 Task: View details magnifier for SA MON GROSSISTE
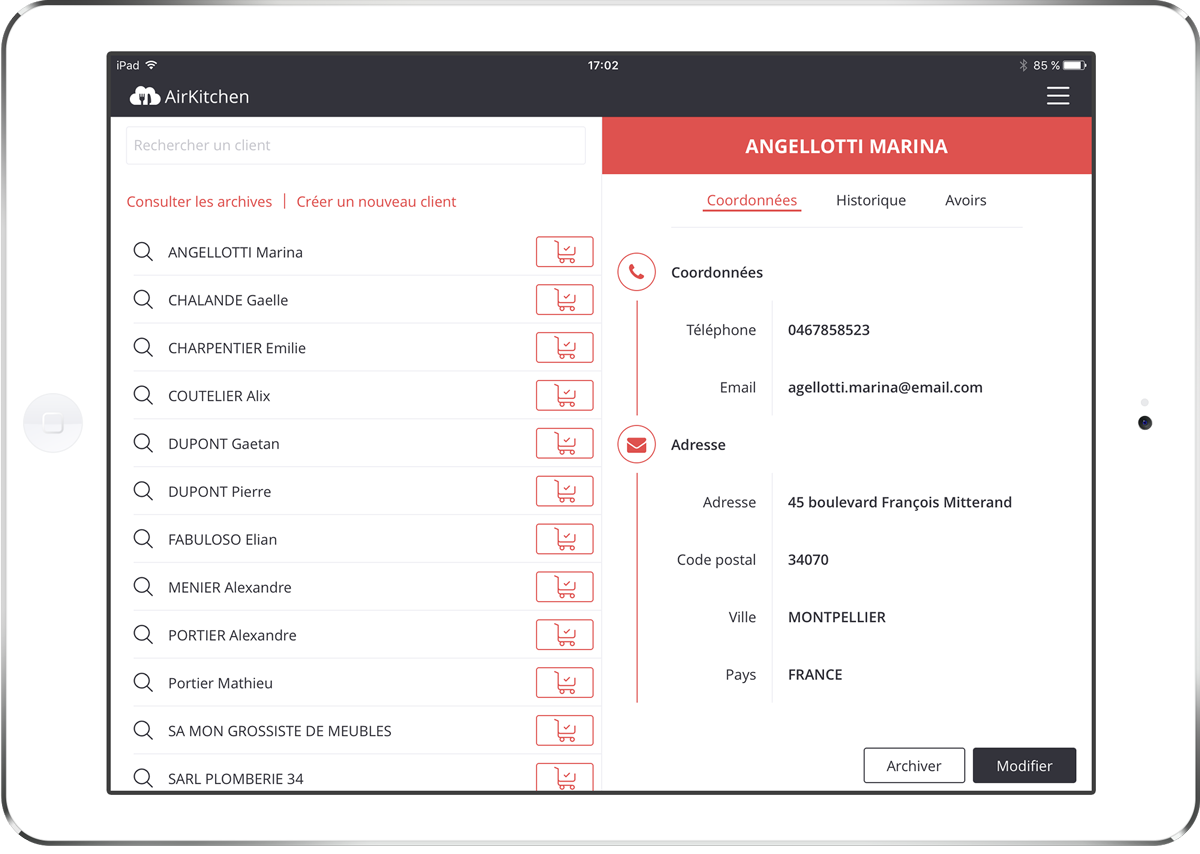point(143,731)
